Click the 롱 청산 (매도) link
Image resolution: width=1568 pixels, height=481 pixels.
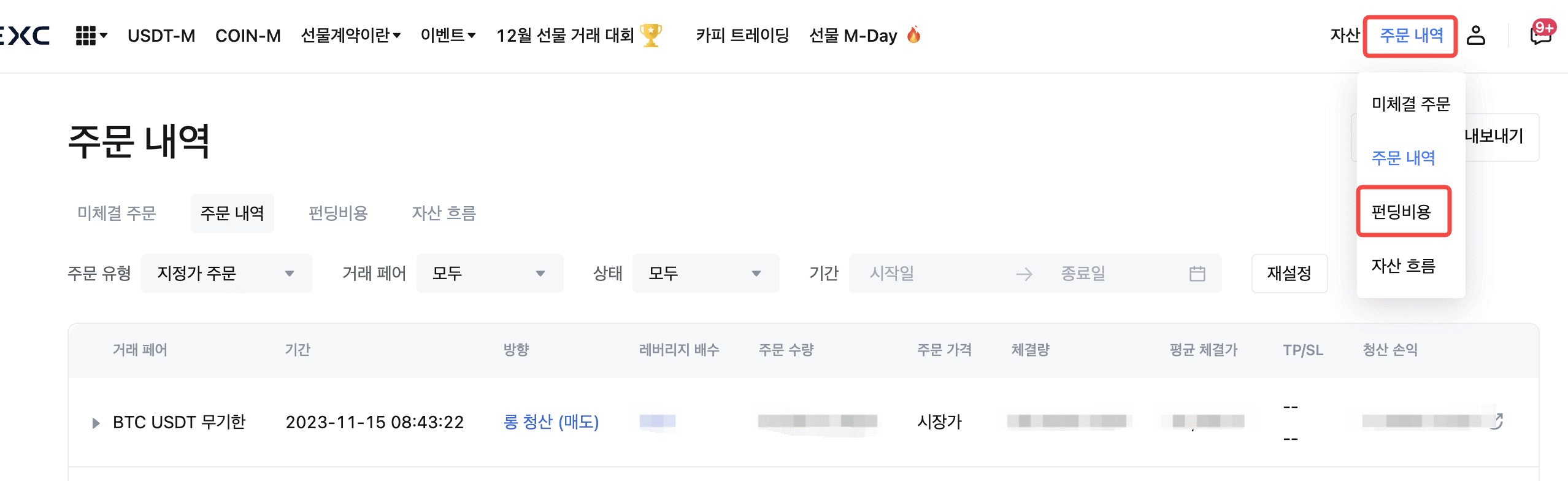[x=551, y=422]
